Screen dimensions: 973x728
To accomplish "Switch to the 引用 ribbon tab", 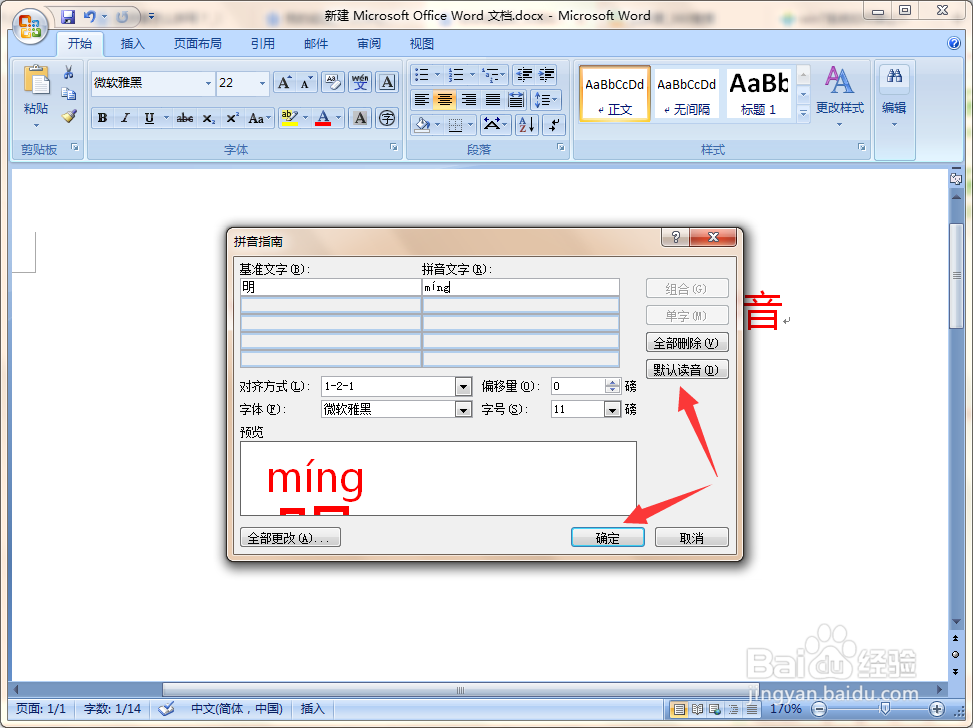I will (262, 43).
